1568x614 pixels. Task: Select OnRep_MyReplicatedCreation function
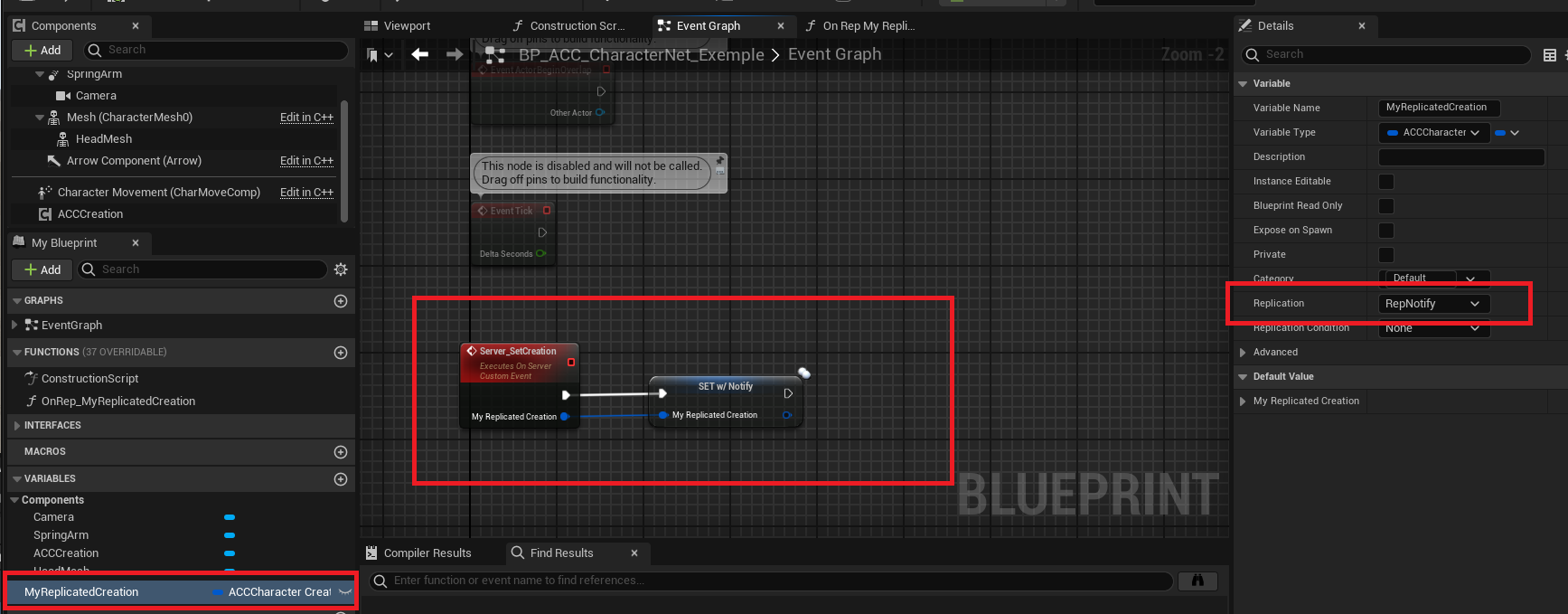[118, 401]
